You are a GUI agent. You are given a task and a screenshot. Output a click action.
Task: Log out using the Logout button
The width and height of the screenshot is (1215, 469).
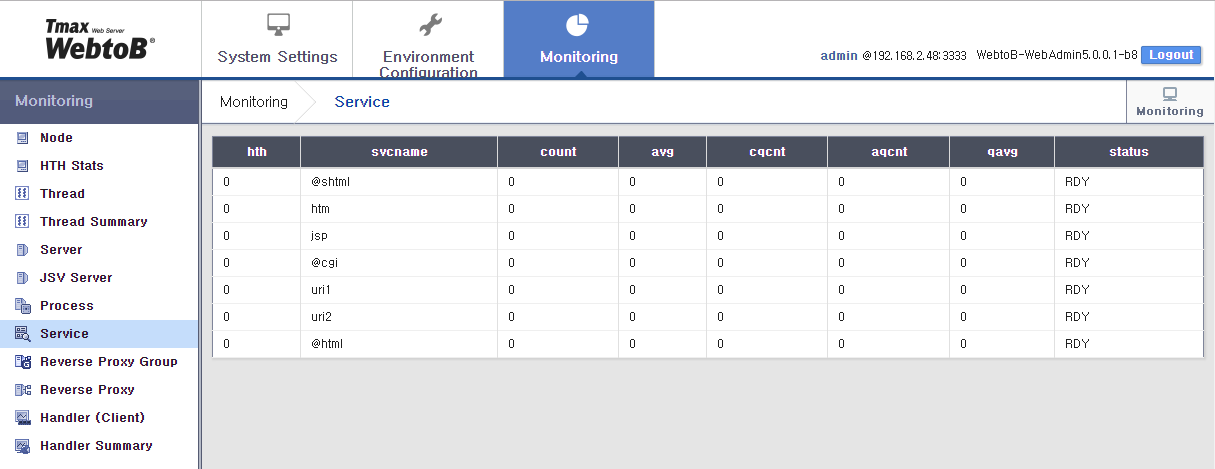[1171, 55]
